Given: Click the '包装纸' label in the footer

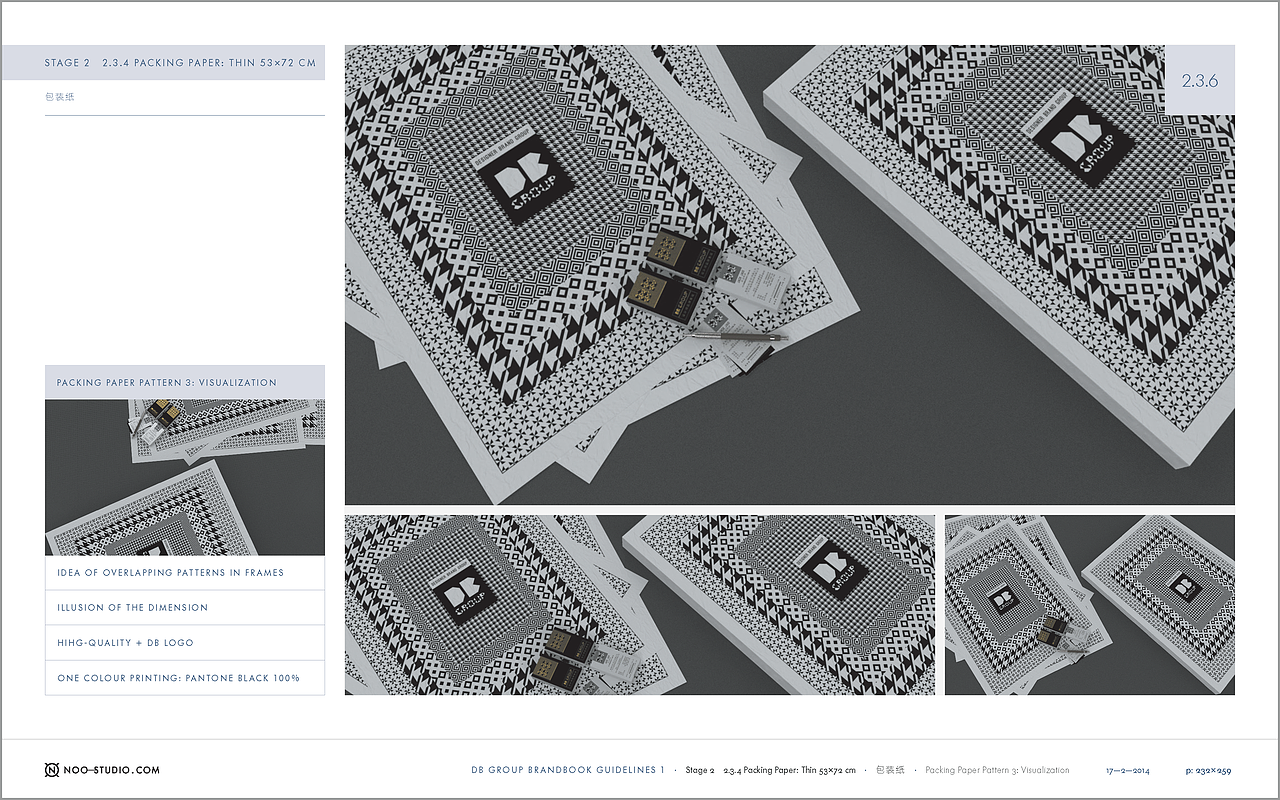Looking at the screenshot, I should (890, 770).
